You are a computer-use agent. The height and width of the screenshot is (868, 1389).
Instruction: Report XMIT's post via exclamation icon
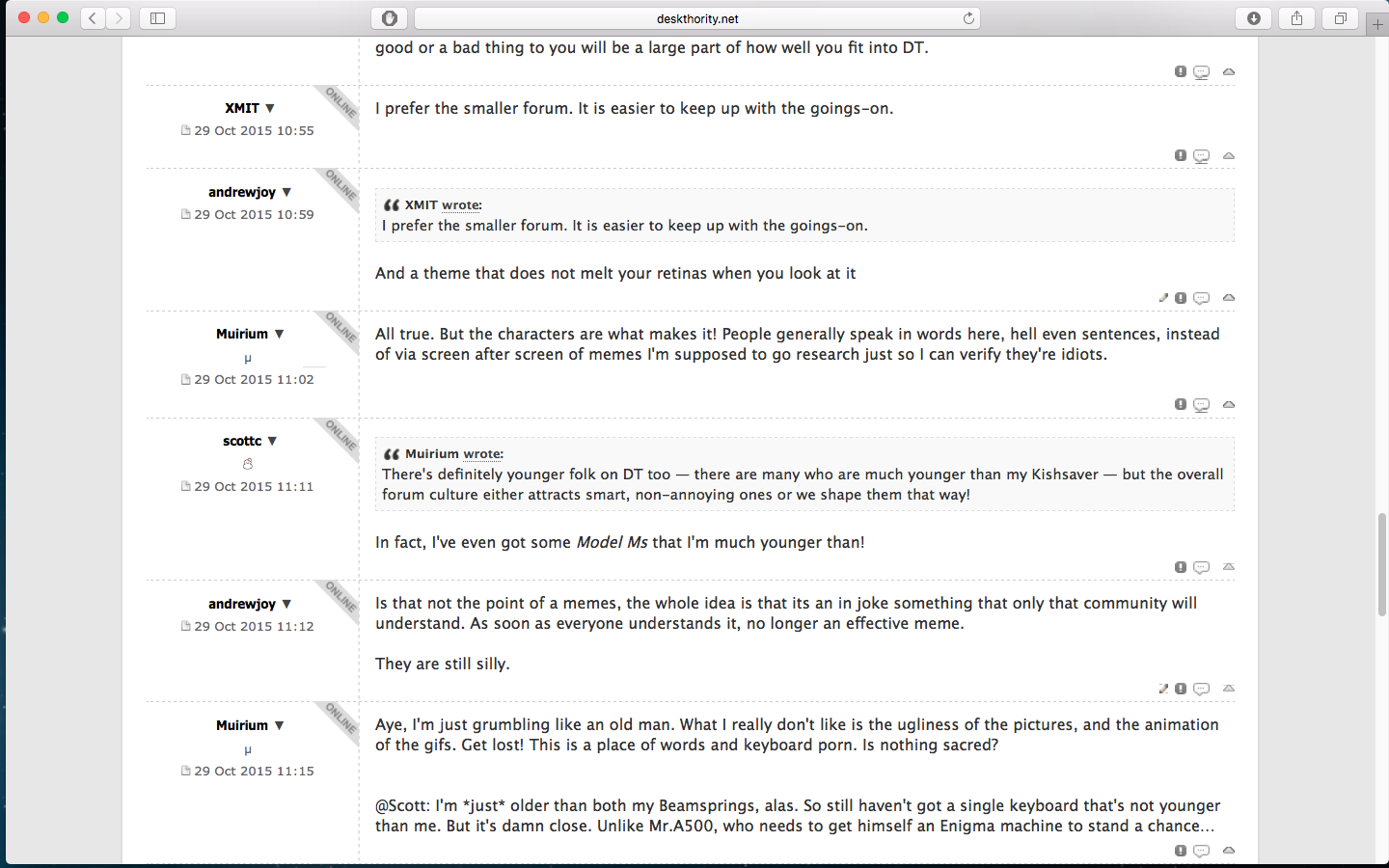1180,155
